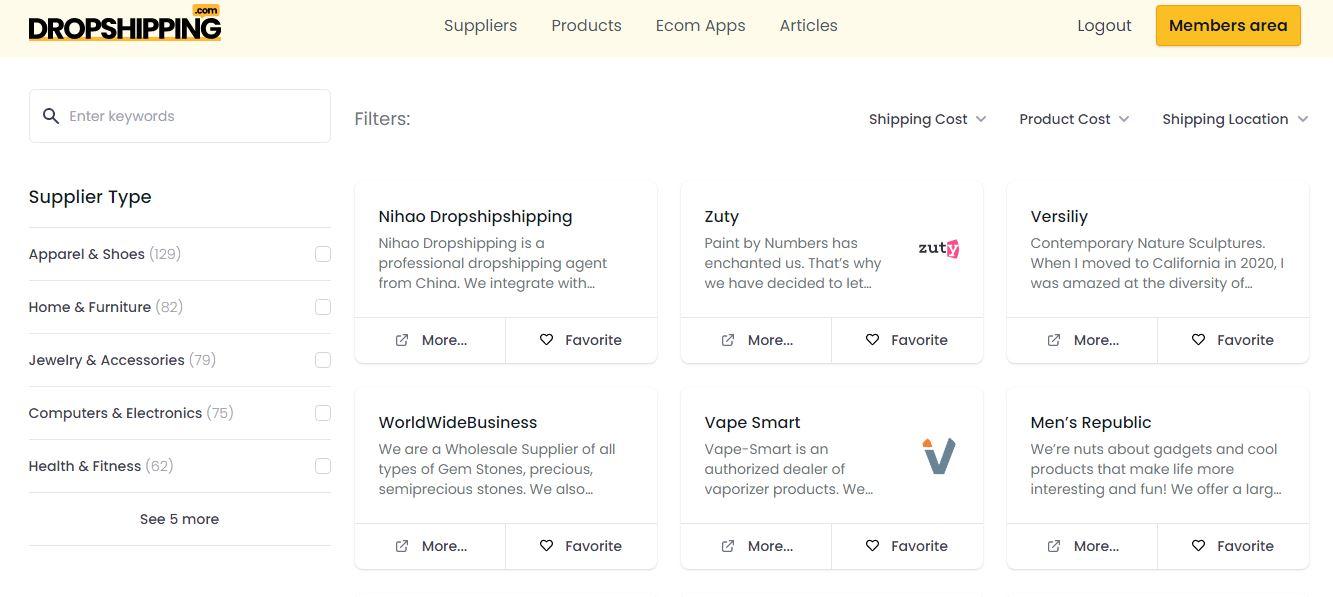Click the Zuty logo thumbnail

pyautogui.click(x=938, y=248)
